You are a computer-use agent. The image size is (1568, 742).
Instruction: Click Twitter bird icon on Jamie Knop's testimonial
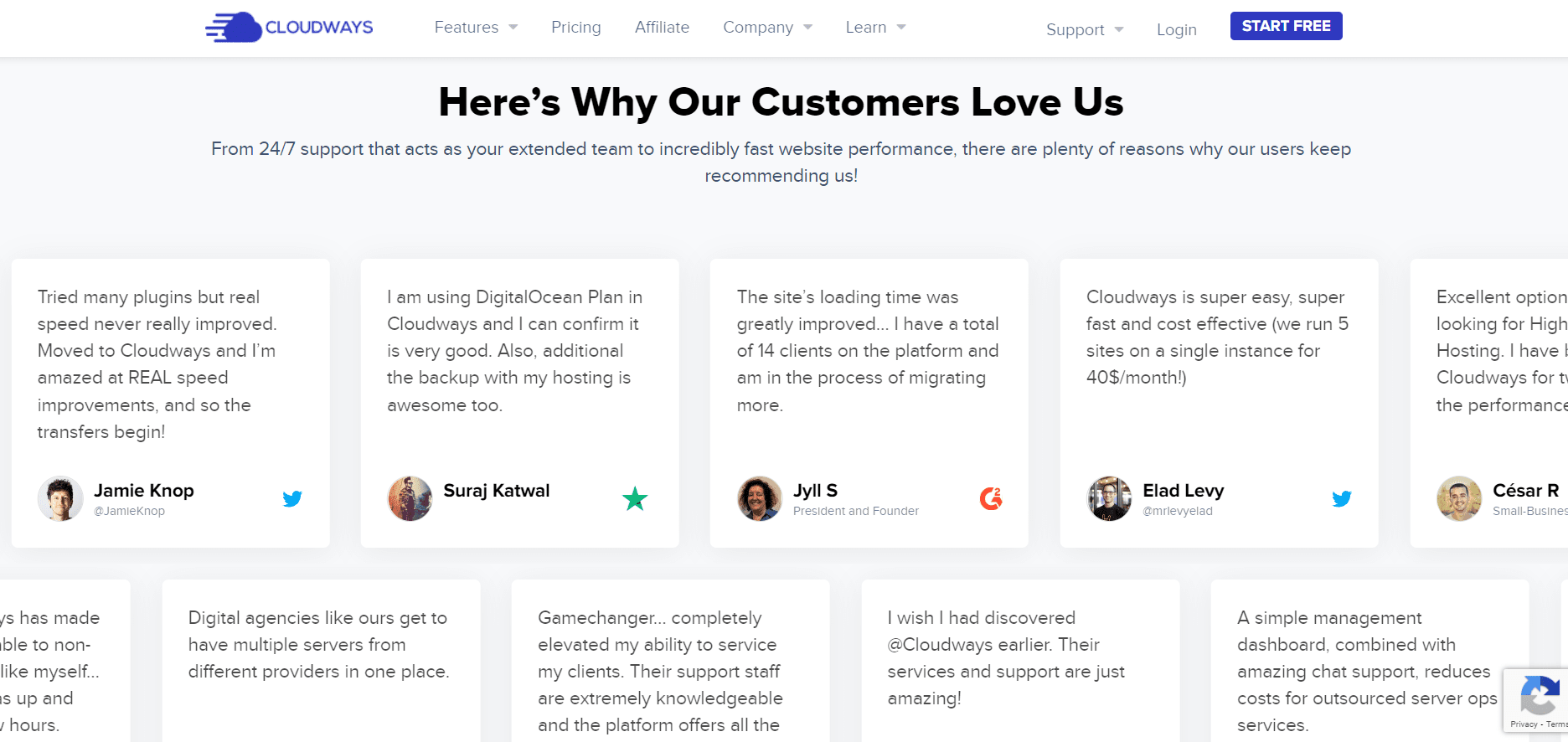[292, 499]
